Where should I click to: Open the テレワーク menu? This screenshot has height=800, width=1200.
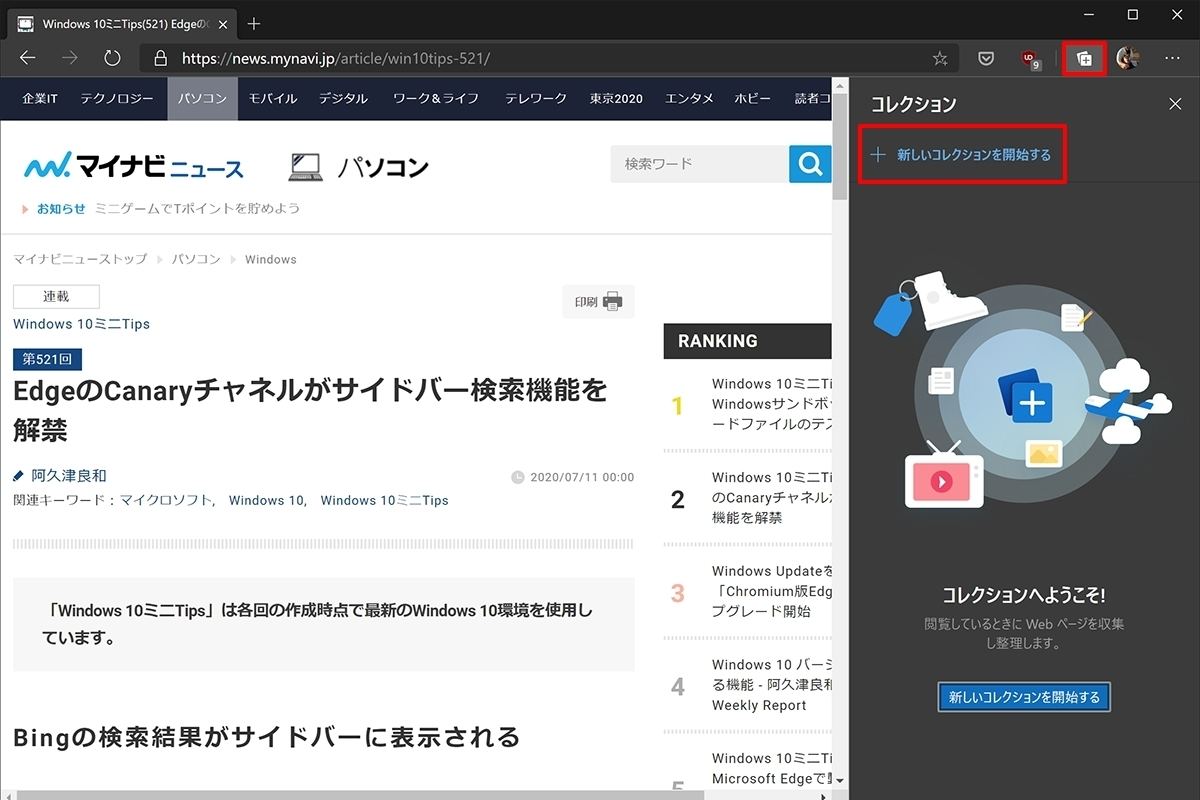point(536,98)
